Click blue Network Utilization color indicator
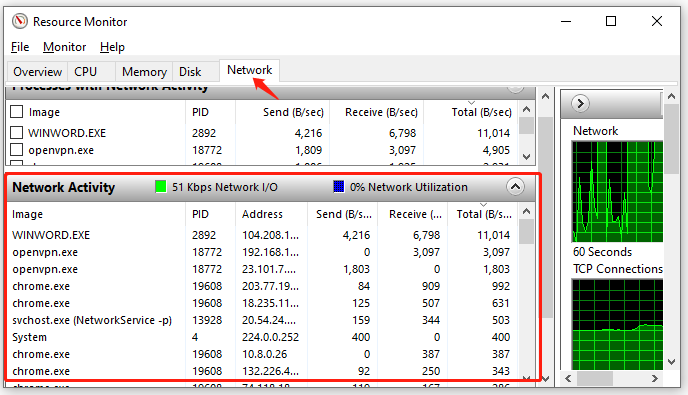This screenshot has width=688, height=395. 339,187
